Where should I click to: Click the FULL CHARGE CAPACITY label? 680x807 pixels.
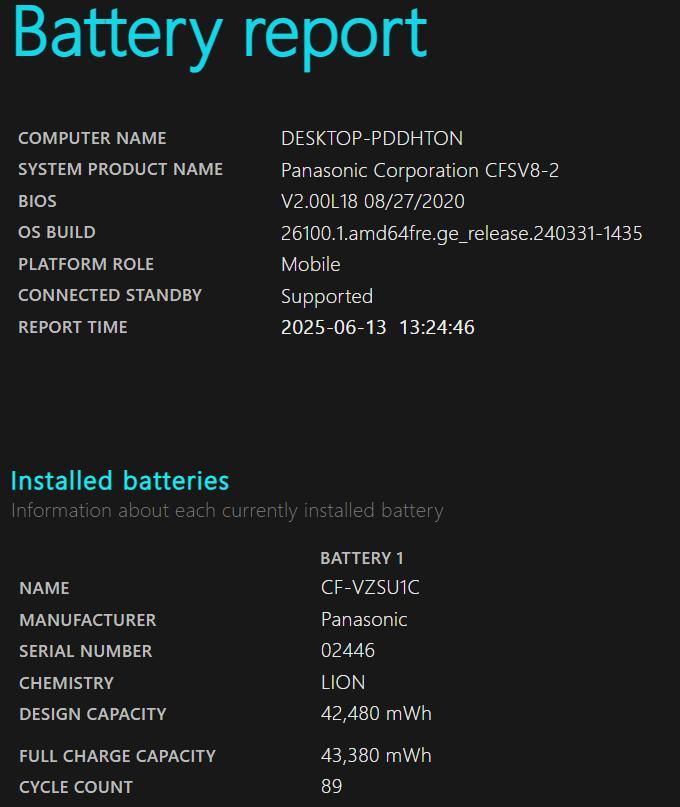(117, 756)
